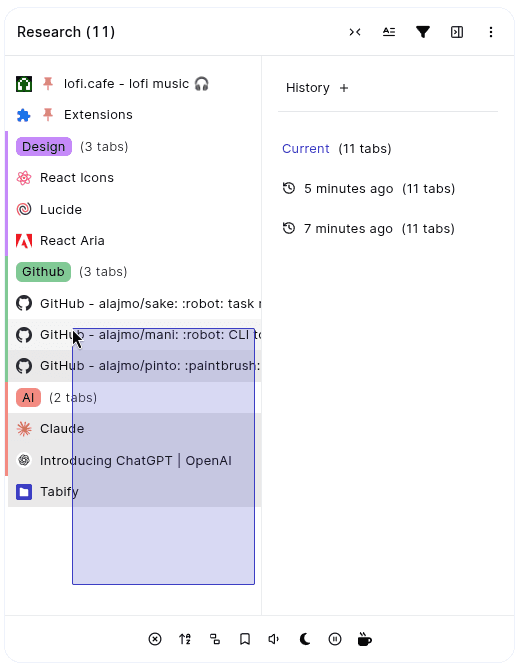Collapse the red AI group label
520x669 pixels.
tap(28, 398)
